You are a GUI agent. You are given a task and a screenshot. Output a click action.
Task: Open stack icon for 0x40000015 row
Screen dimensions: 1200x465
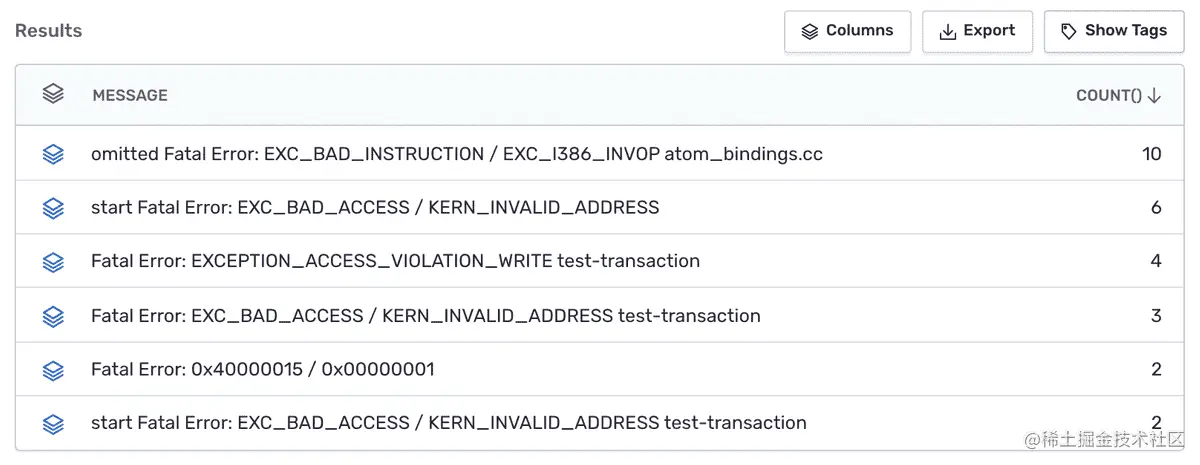53,370
